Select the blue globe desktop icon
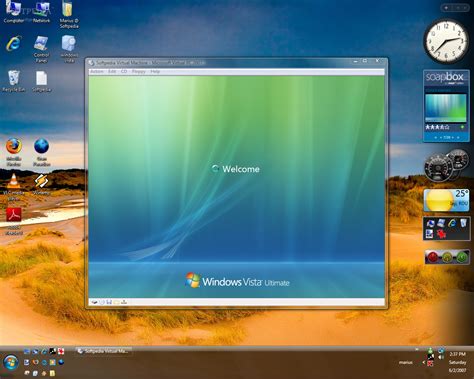 [41, 152]
